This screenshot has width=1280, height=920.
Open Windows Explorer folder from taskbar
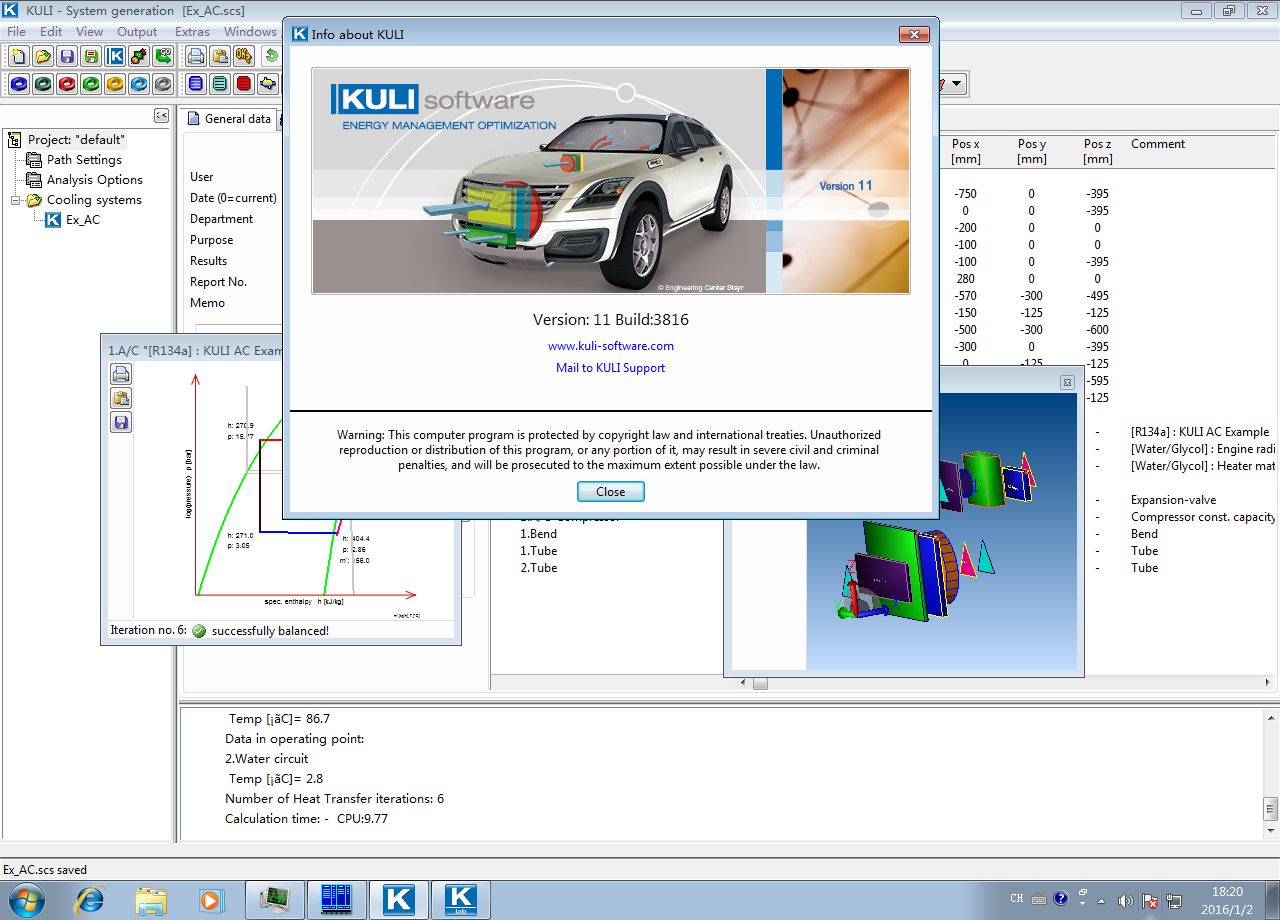151,899
